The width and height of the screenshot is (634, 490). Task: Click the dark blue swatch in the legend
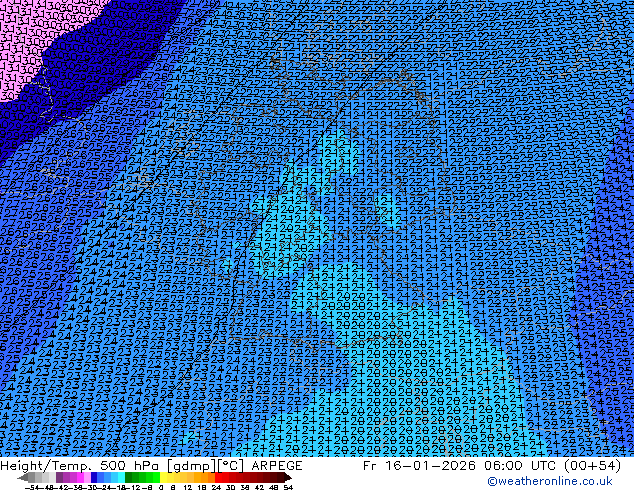pyautogui.click(x=94, y=477)
